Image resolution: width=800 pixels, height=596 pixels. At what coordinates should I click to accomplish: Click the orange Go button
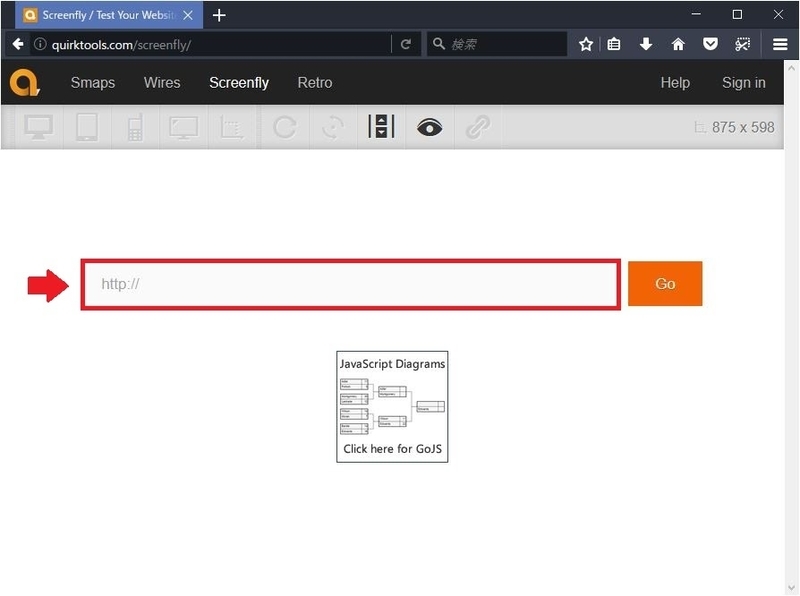[x=665, y=284]
